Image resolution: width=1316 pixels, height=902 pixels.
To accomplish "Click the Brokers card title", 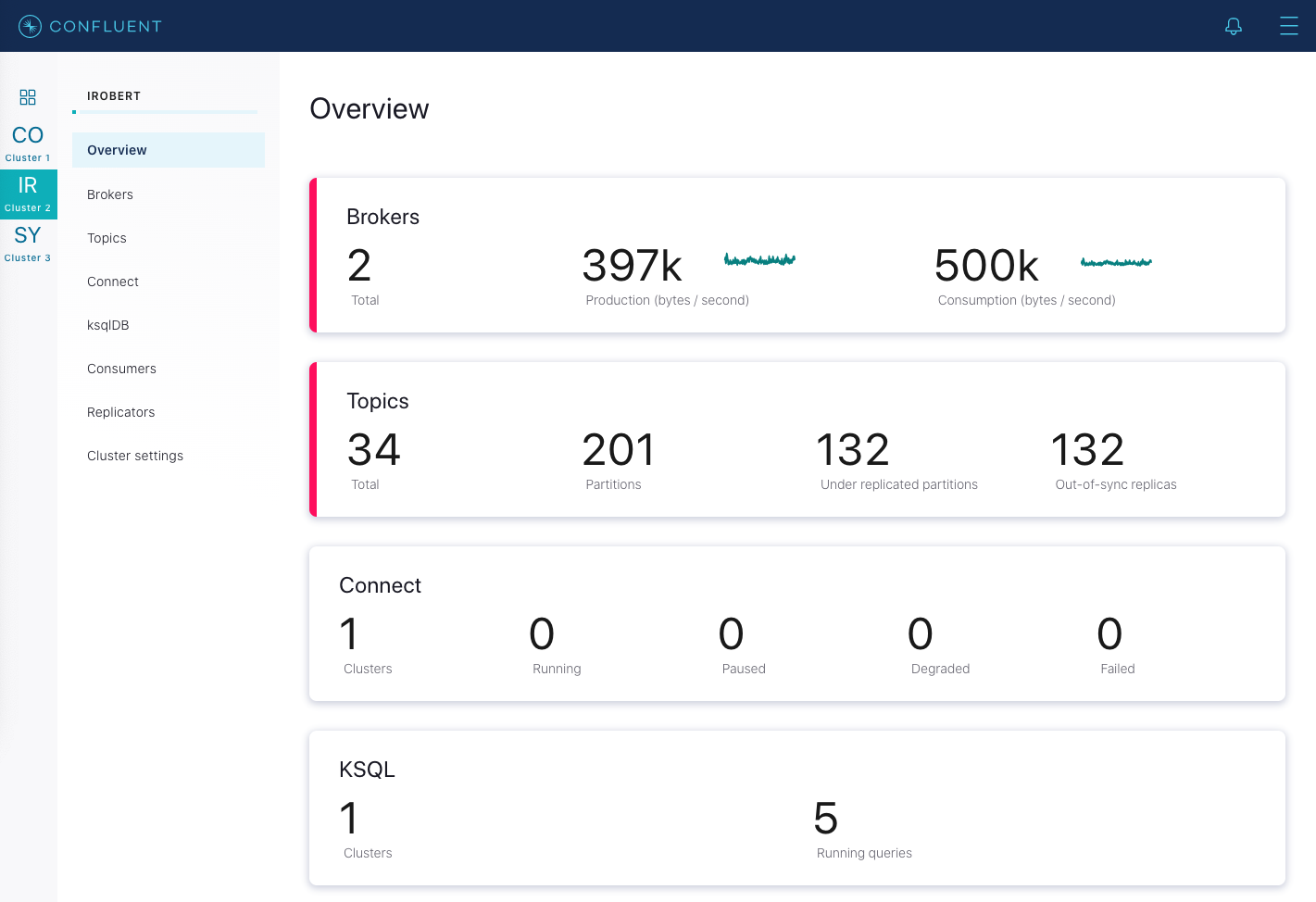I will pos(382,217).
